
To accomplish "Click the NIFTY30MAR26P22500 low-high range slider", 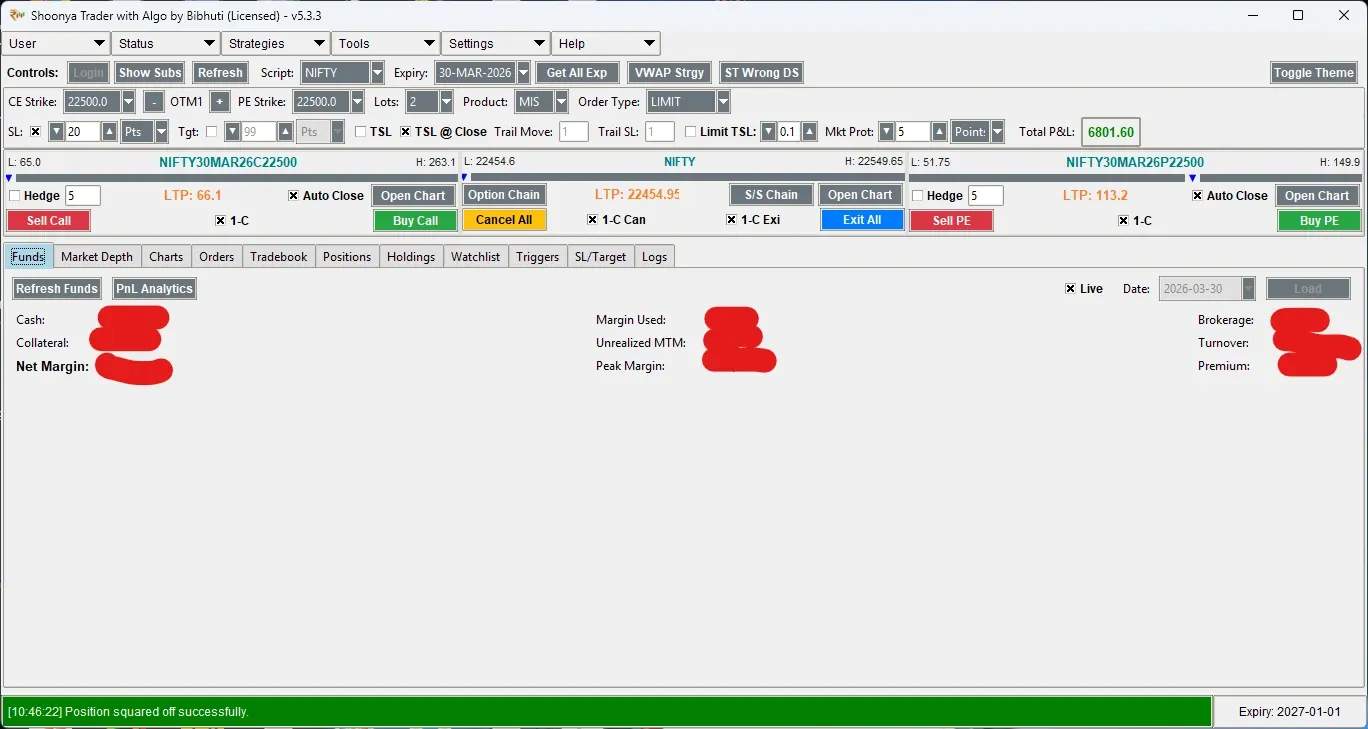I will point(1136,178).
